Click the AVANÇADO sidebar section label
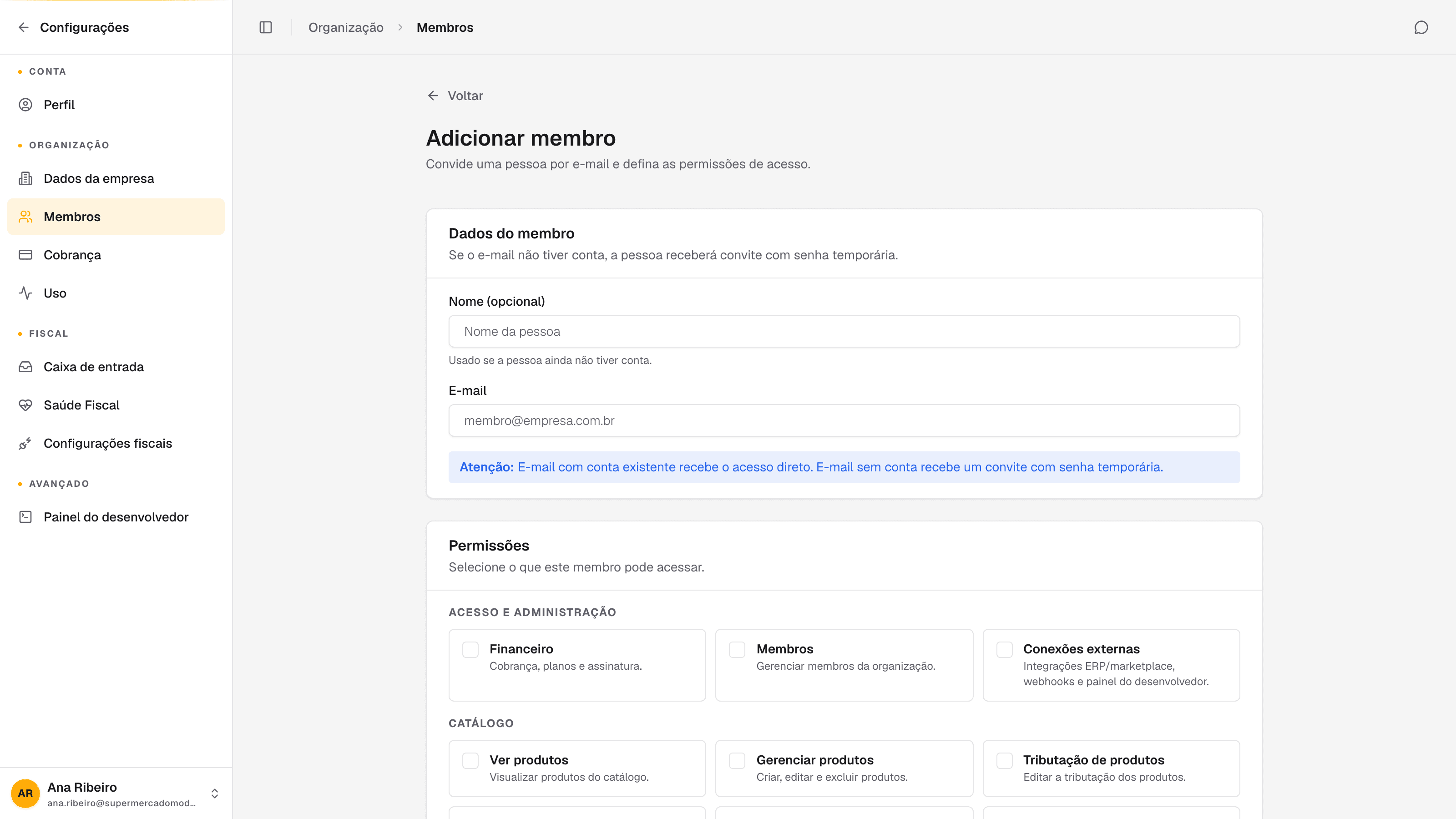 [59, 484]
